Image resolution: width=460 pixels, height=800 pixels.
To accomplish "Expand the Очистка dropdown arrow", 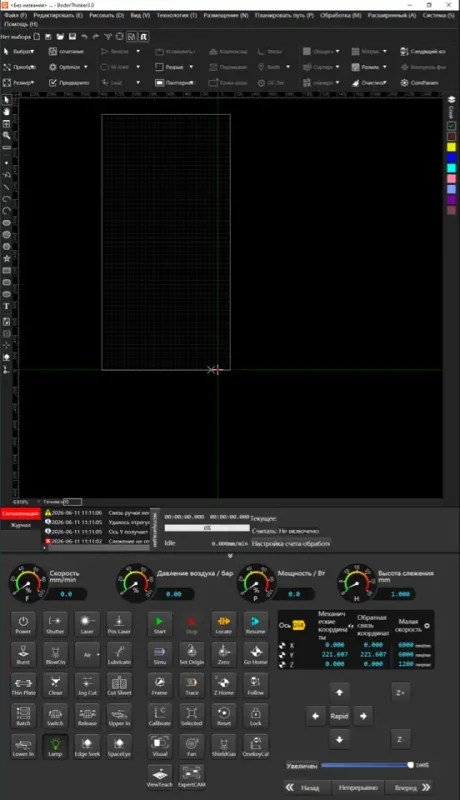I will [x=385, y=83].
